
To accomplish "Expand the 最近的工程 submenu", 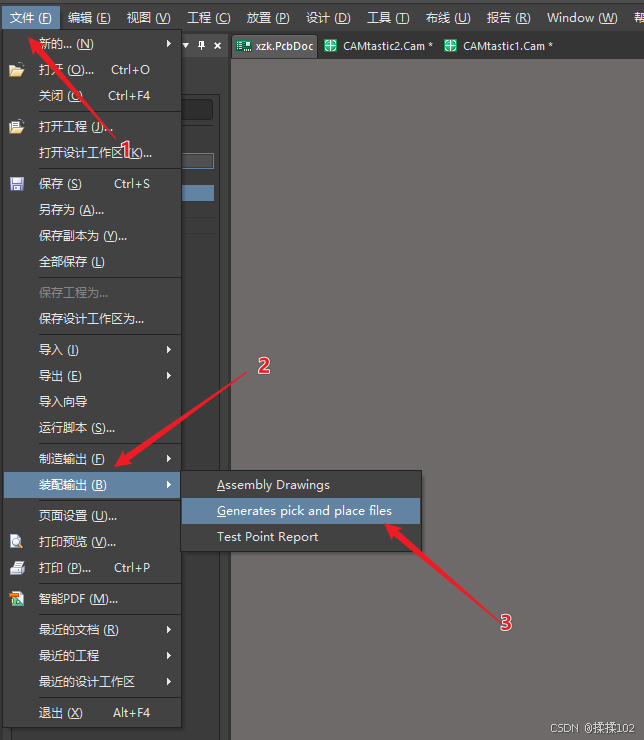I will click(x=92, y=656).
